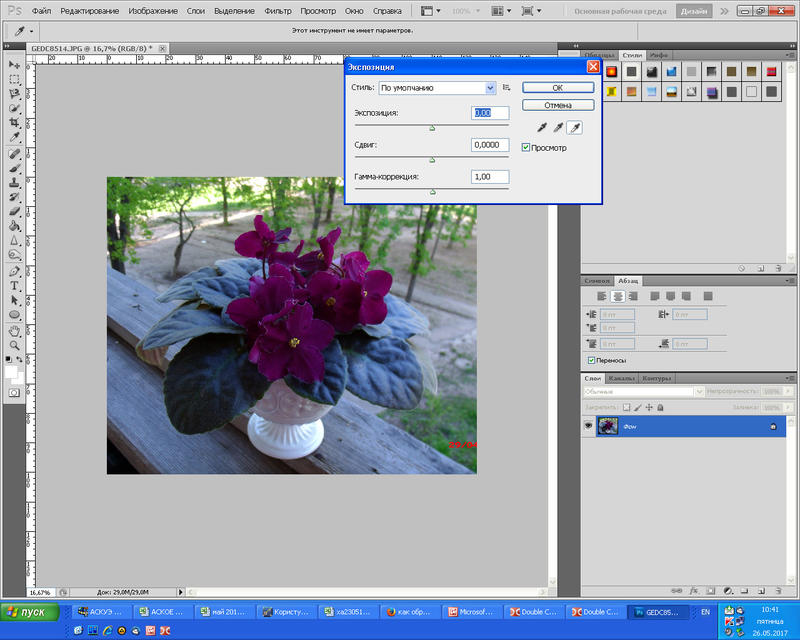Select the Rectangular Marquee tool

[x=15, y=78]
